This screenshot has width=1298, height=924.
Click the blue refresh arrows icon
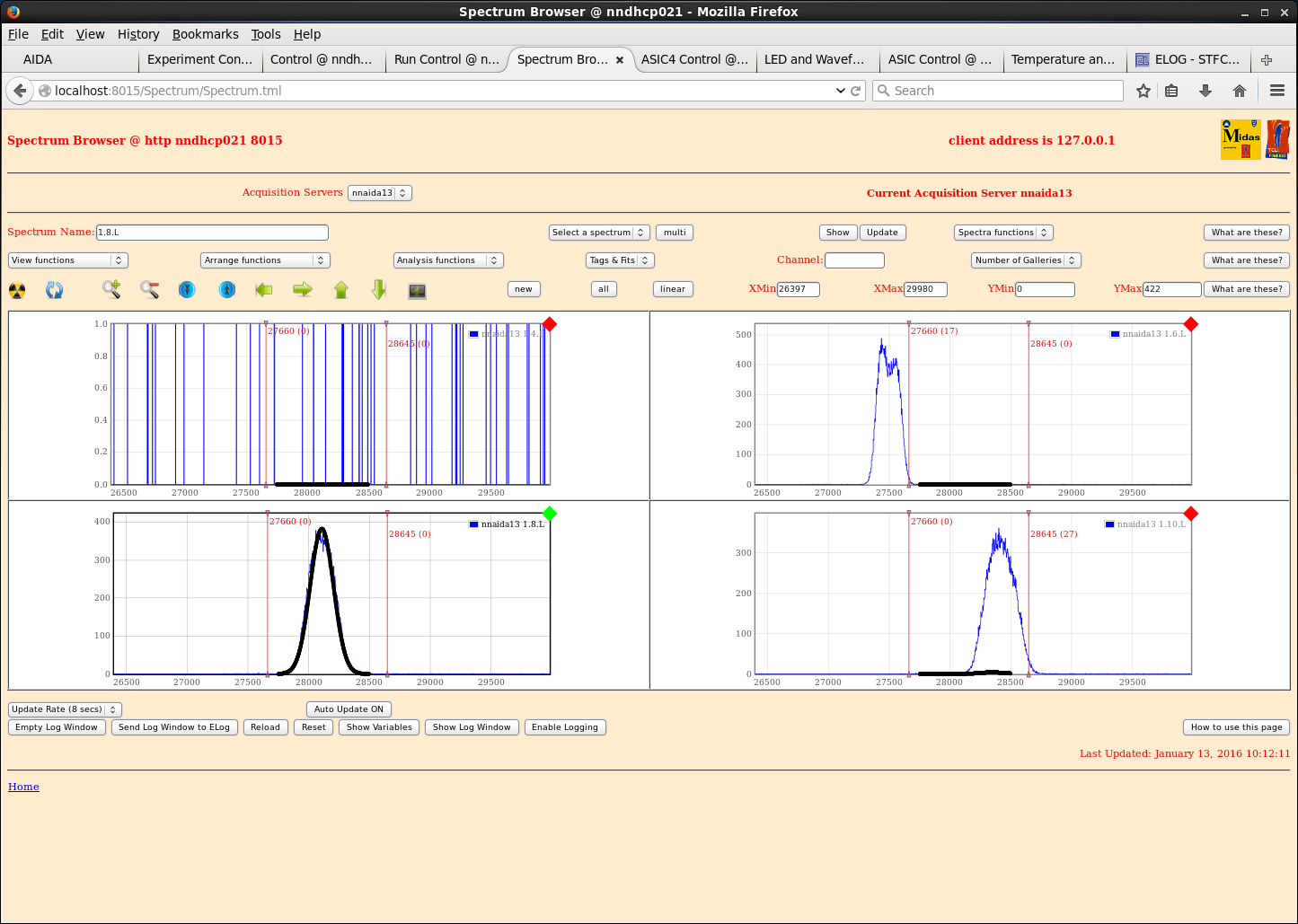pos(55,290)
